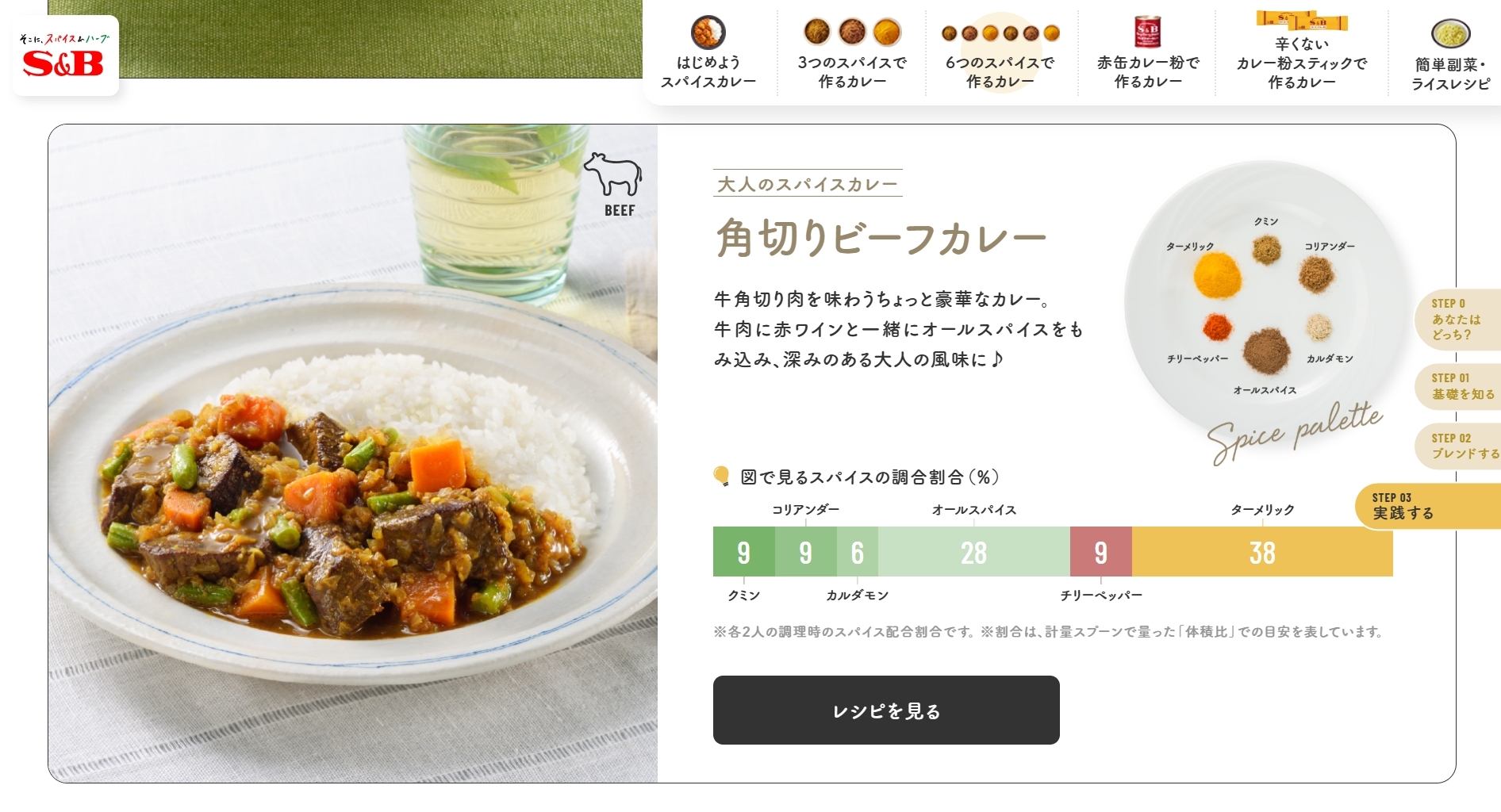Image resolution: width=1501 pixels, height=812 pixels.
Task: Open 辛くないカレー粉スティックで作るカレー
Action: [x=1301, y=52]
